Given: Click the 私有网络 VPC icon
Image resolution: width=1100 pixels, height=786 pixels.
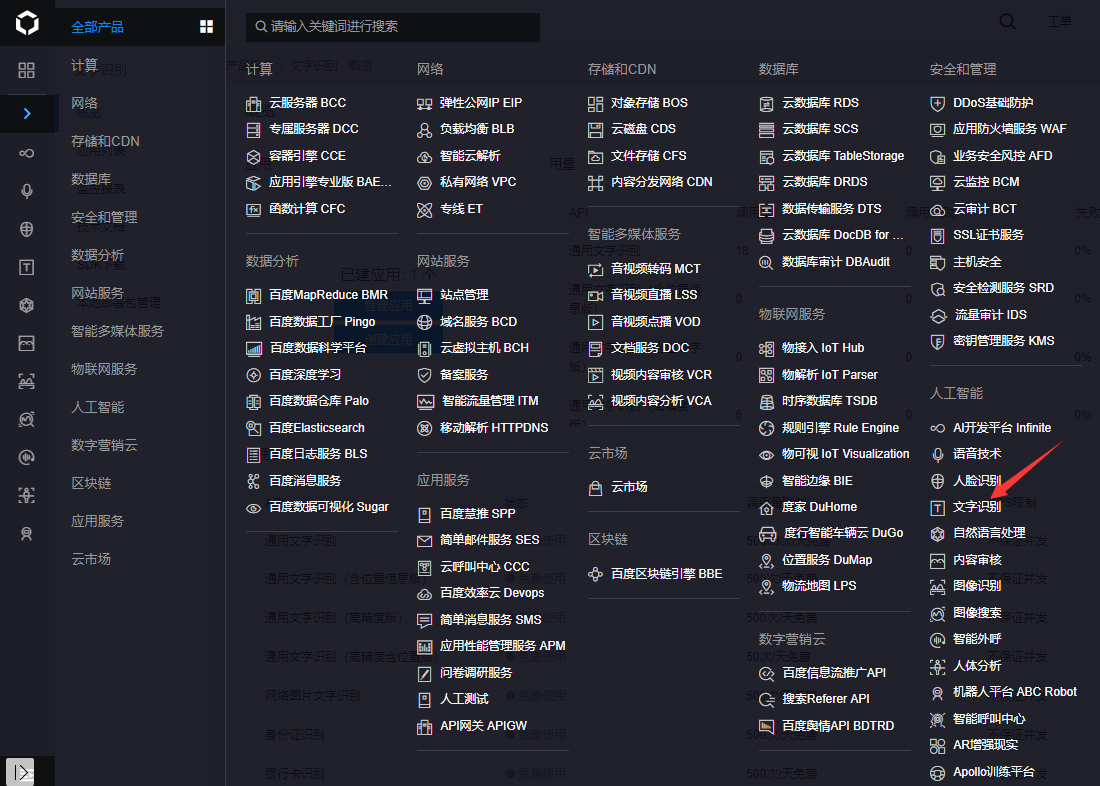Looking at the screenshot, I should point(424,183).
